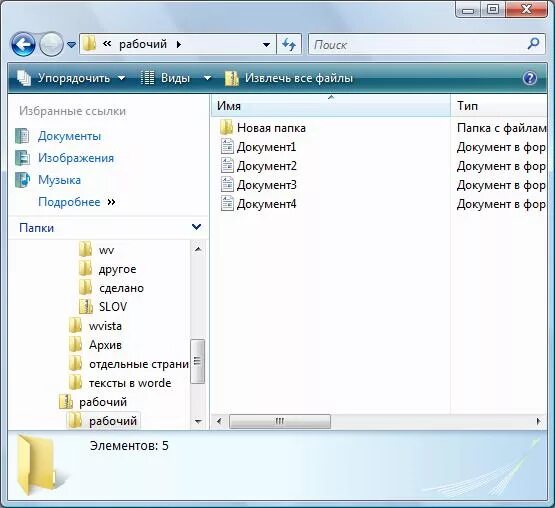Screen dimensions: 555x508
Task: Click 'Элементов: 5' status text
Action: [129, 446]
